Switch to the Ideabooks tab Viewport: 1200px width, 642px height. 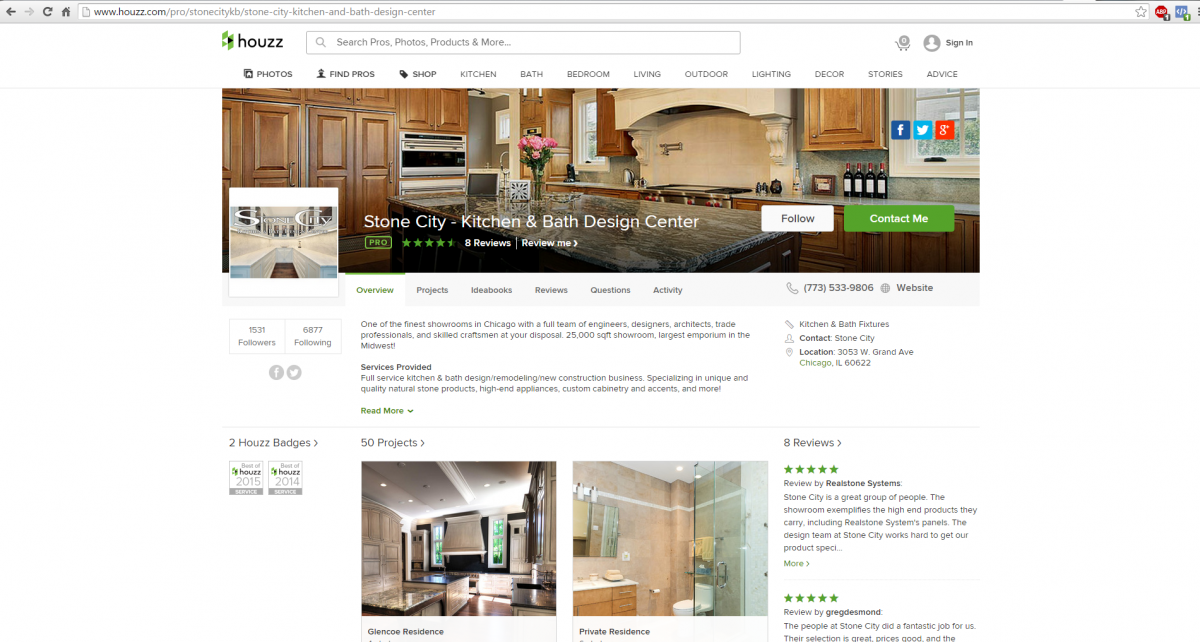[491, 290]
